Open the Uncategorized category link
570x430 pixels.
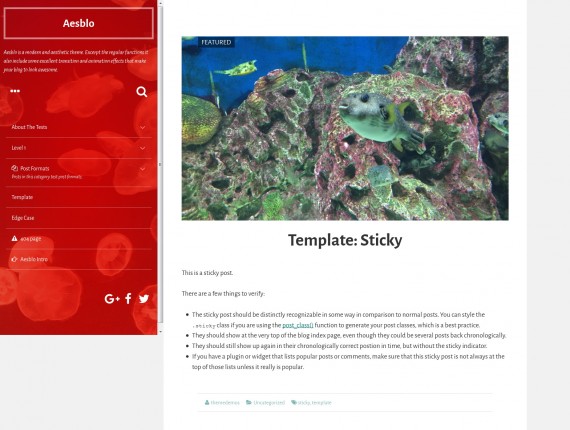click(x=269, y=402)
